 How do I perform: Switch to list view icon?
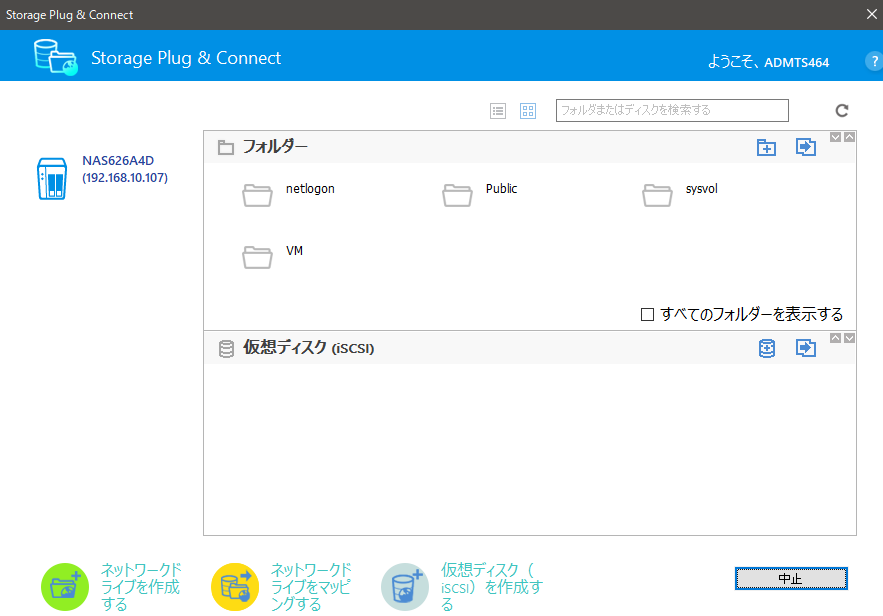click(498, 111)
